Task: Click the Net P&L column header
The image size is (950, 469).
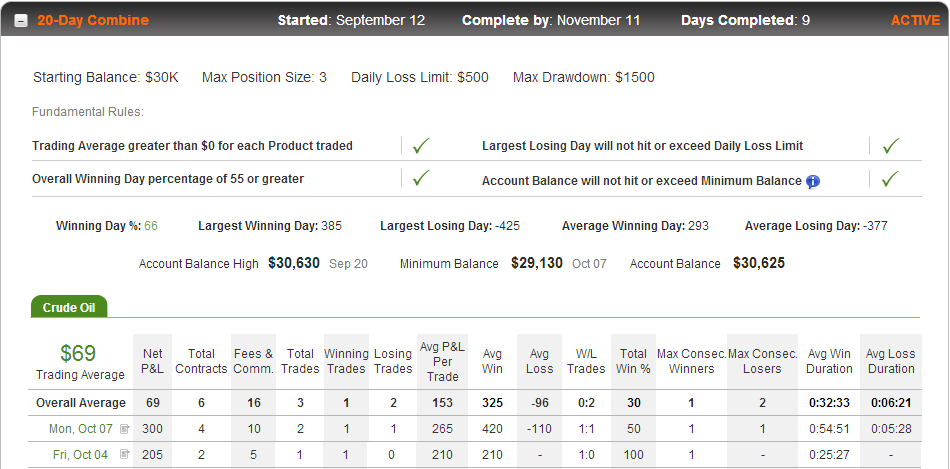Action: (153, 361)
